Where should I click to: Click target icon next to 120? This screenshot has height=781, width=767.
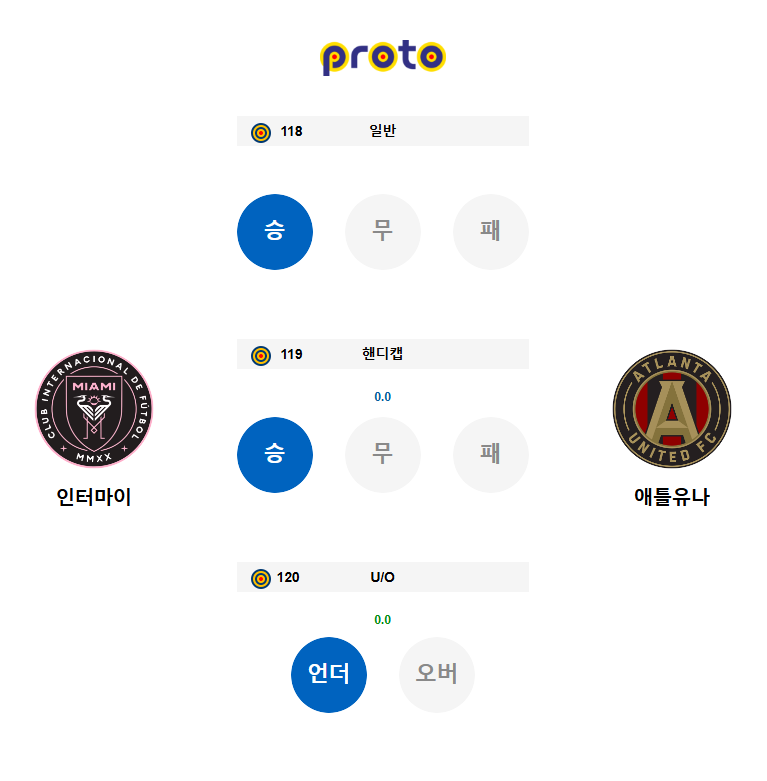point(261,579)
